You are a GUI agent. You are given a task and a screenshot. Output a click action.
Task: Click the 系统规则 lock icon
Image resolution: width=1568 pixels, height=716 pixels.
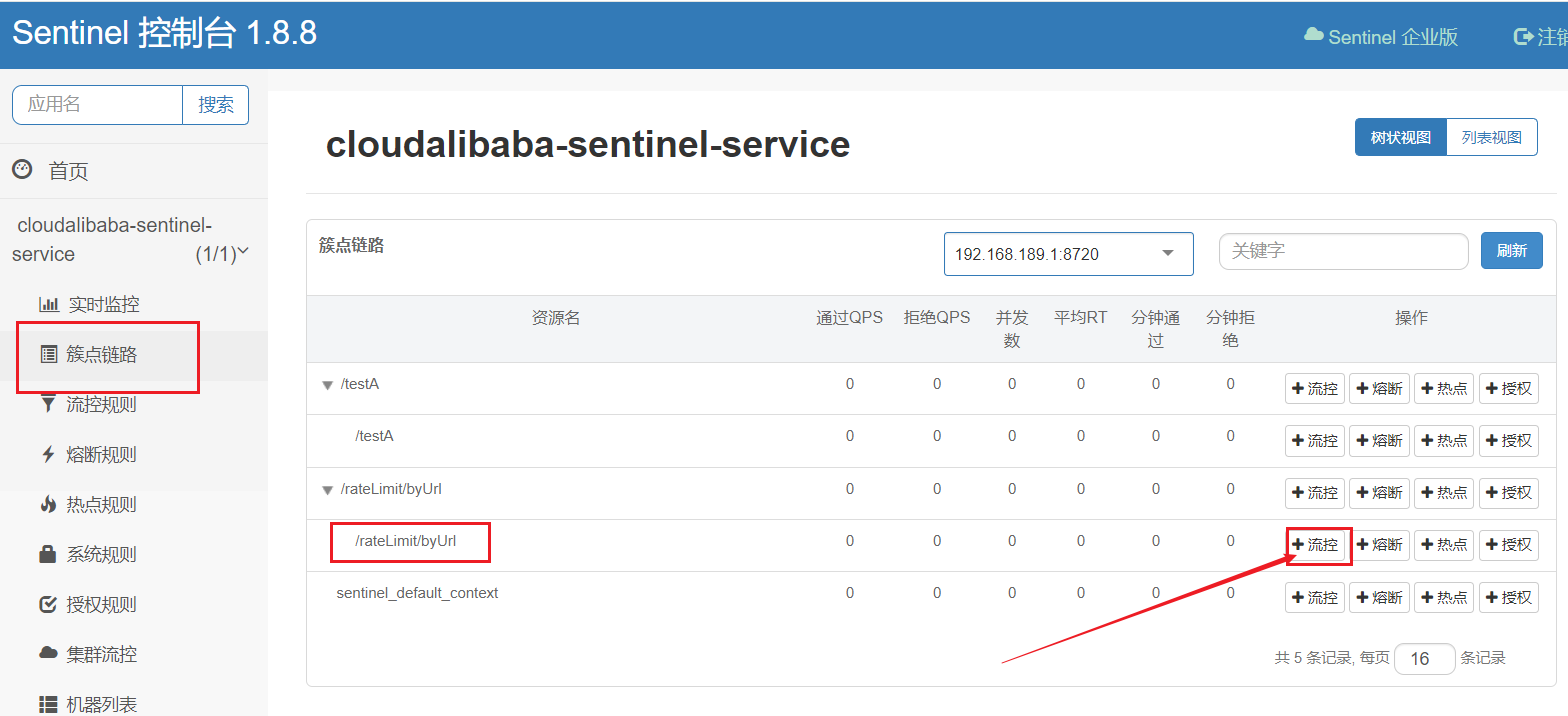48,554
